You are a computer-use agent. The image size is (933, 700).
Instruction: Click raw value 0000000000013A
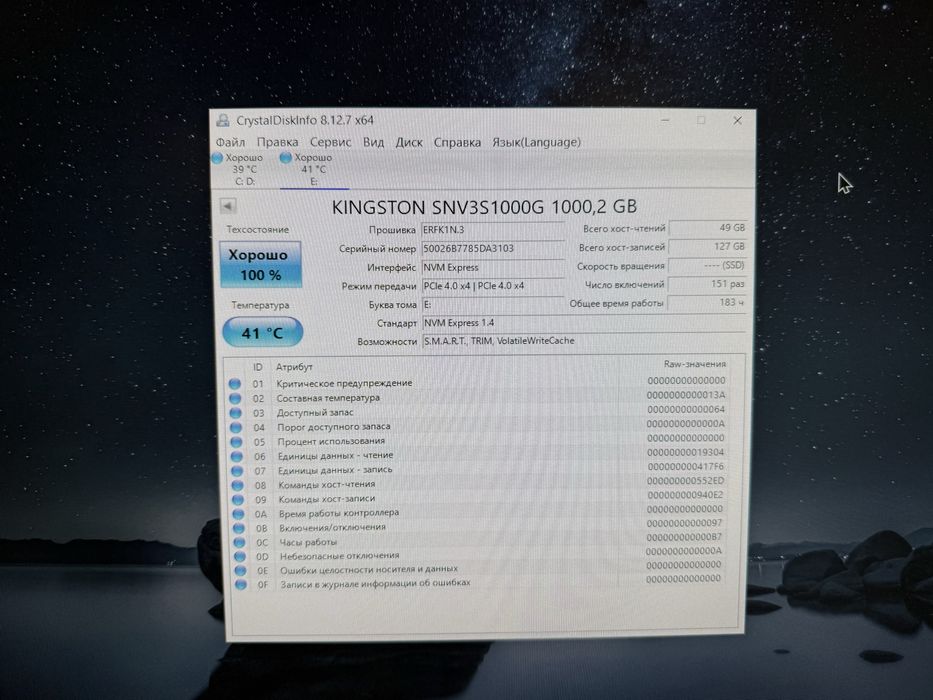(686, 395)
